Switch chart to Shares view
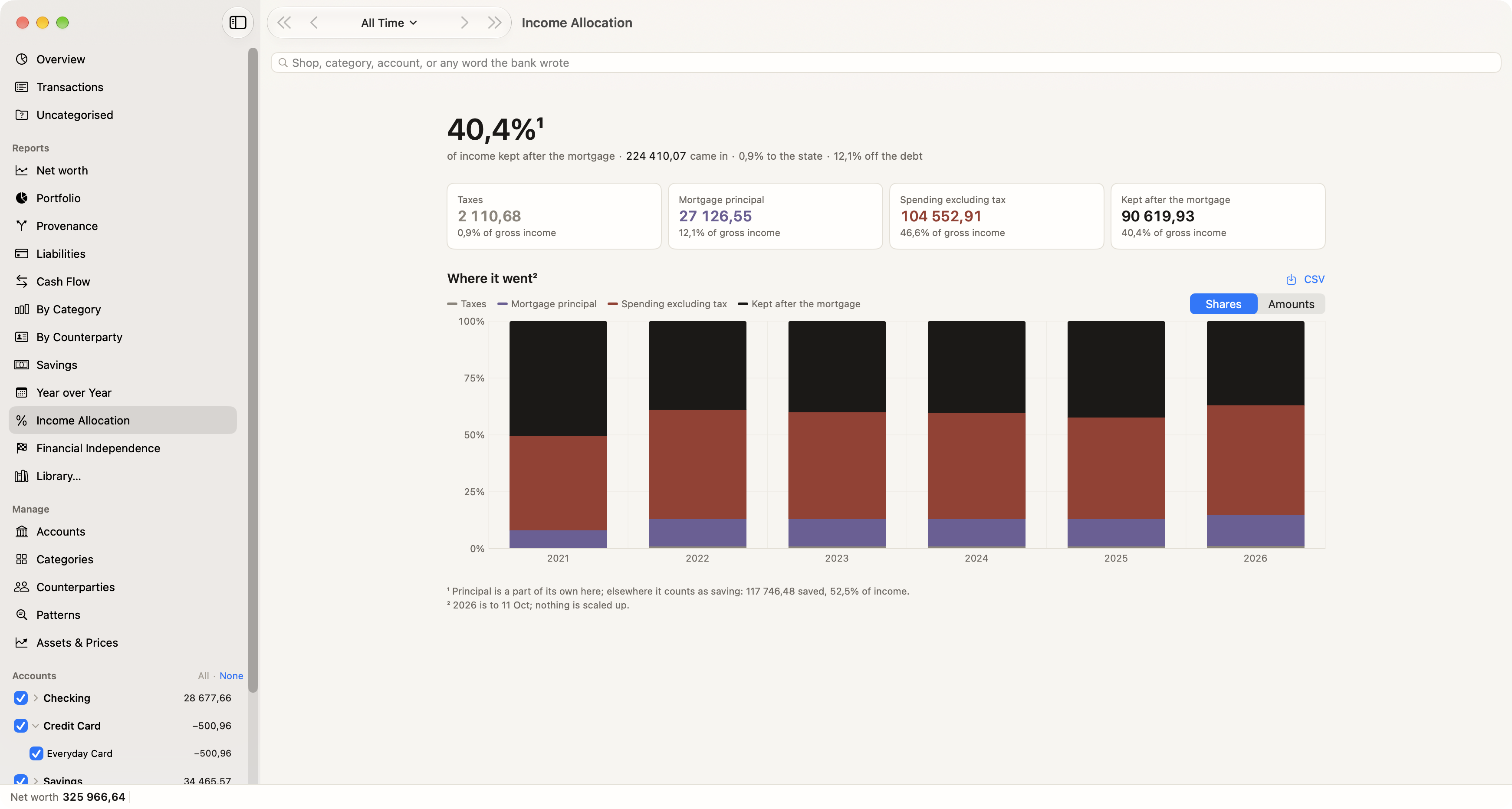This screenshot has height=809, width=1512. coord(1223,303)
